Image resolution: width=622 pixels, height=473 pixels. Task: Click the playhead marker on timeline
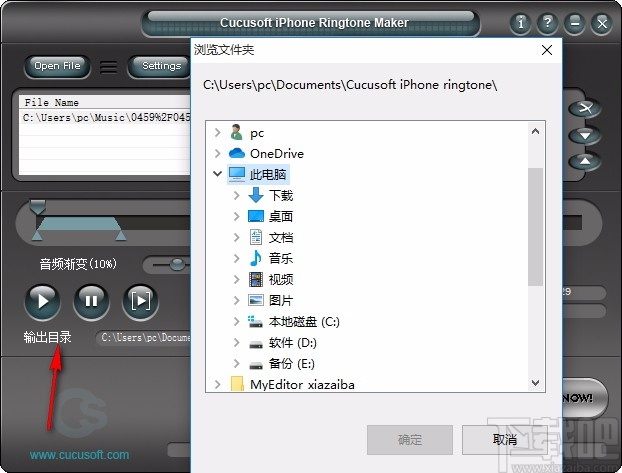tap(38, 207)
